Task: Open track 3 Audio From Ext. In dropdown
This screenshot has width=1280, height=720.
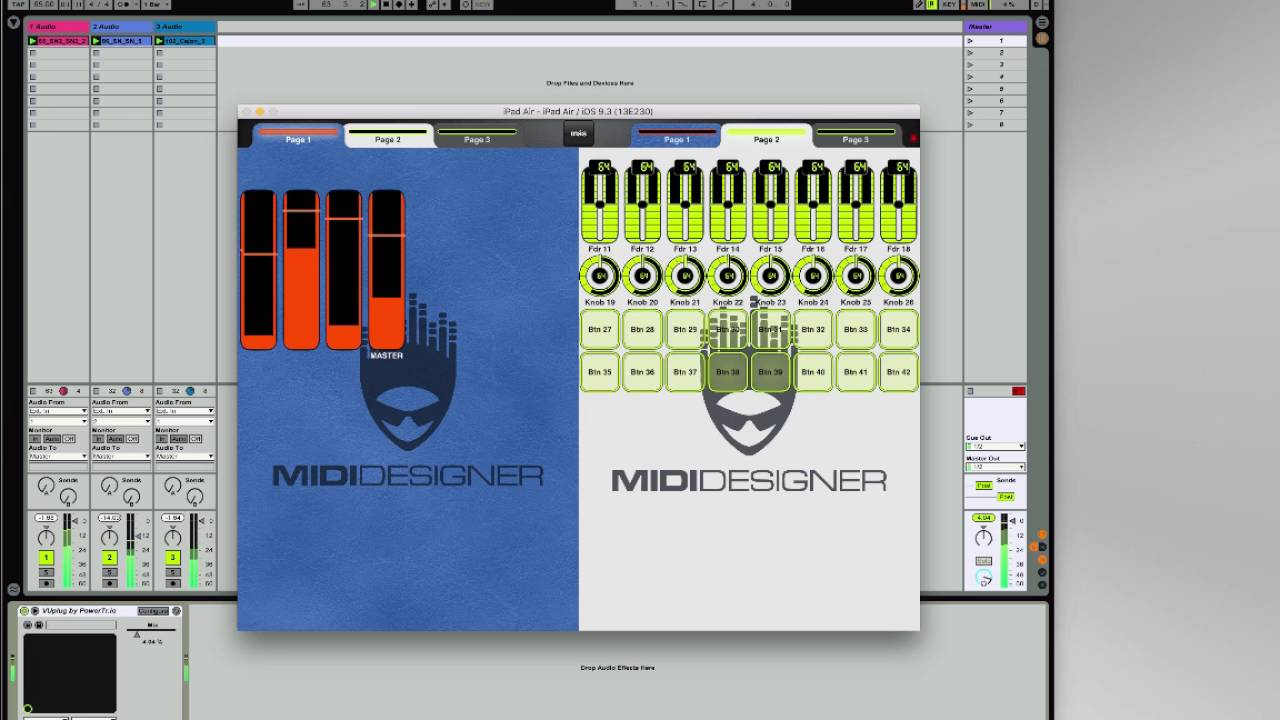Action: (184, 411)
